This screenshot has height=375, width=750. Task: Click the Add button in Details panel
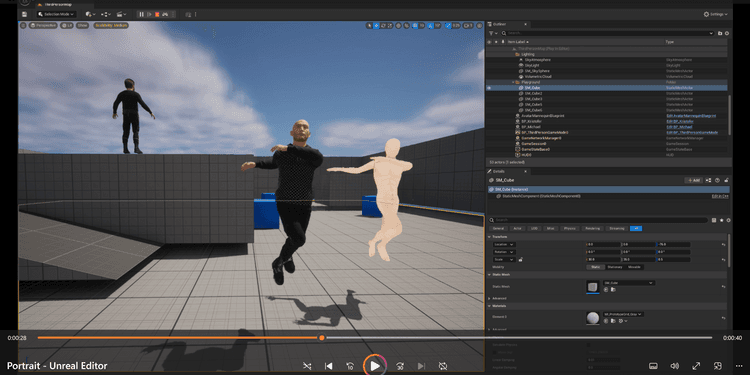coord(694,180)
